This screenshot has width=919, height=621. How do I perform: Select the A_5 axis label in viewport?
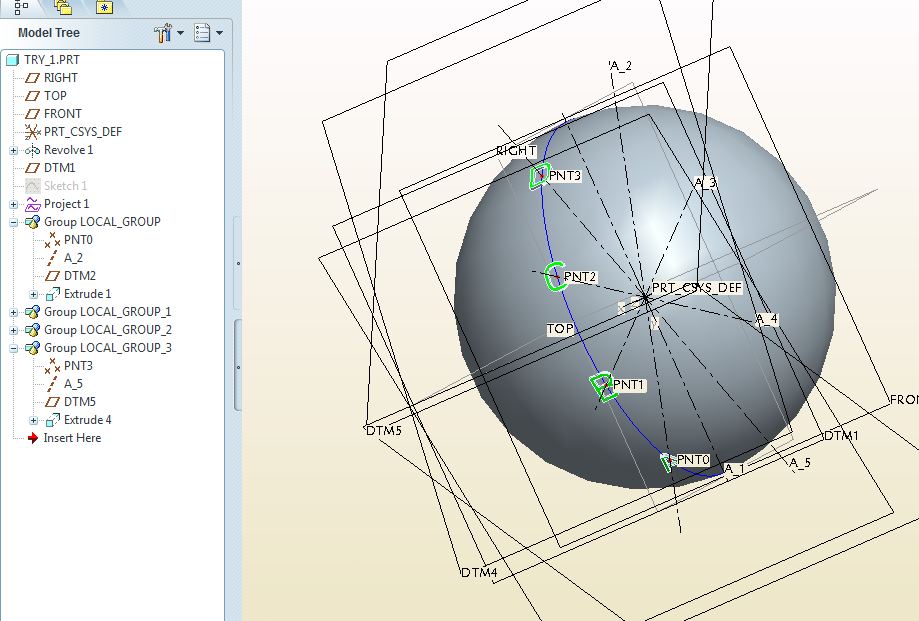[799, 463]
